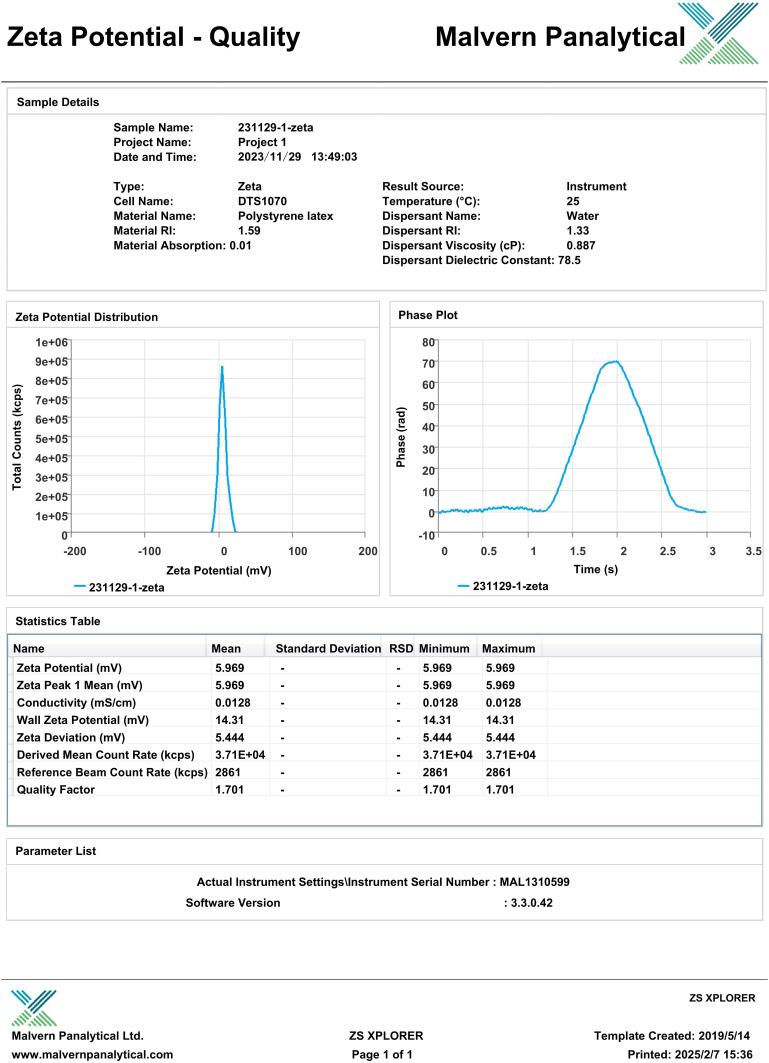Click the Parameter List section header
769x1063 pixels.
[56, 851]
